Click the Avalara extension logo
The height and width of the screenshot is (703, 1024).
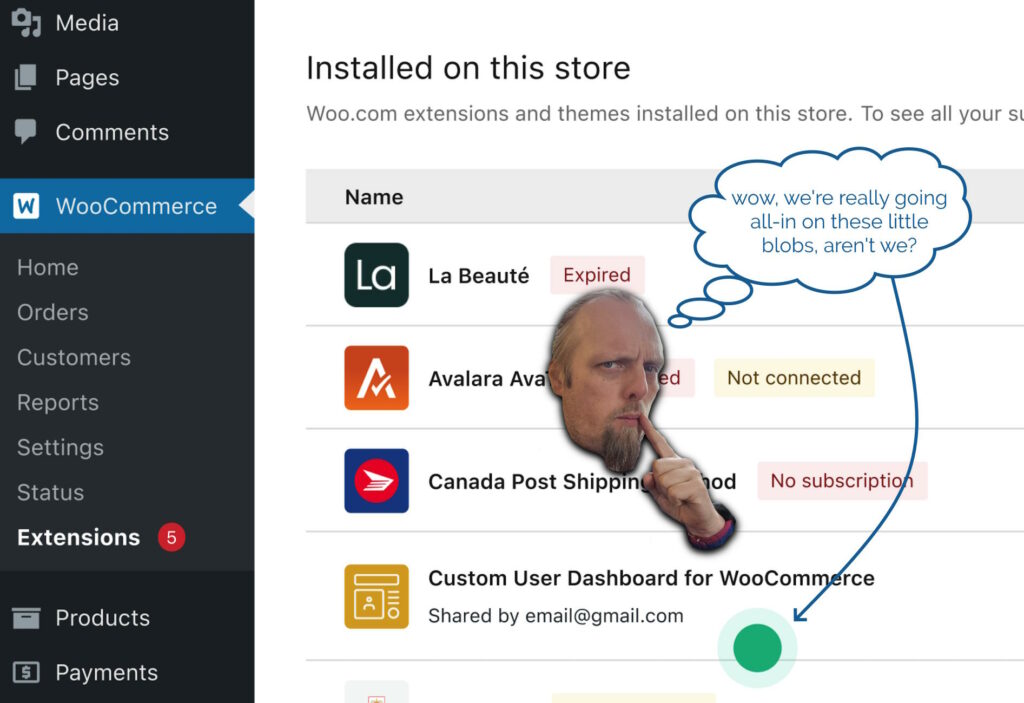point(376,378)
